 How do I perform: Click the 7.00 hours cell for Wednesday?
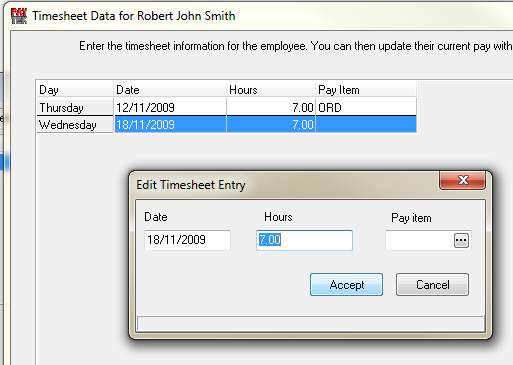tap(271, 125)
